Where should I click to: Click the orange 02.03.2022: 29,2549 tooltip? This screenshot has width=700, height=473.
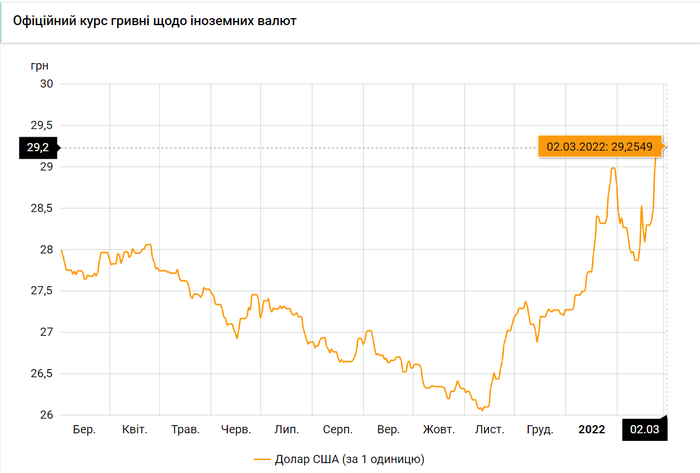[599, 147]
